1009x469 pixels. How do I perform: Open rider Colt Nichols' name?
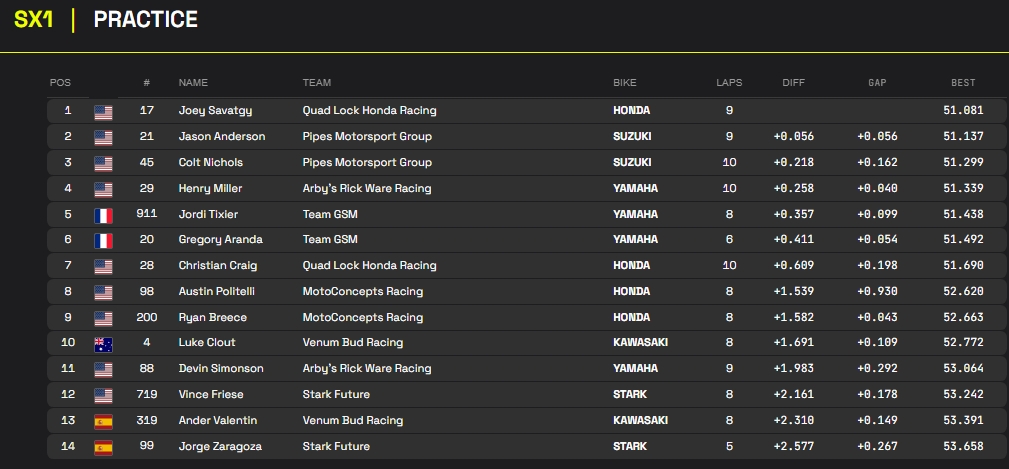pyautogui.click(x=210, y=163)
